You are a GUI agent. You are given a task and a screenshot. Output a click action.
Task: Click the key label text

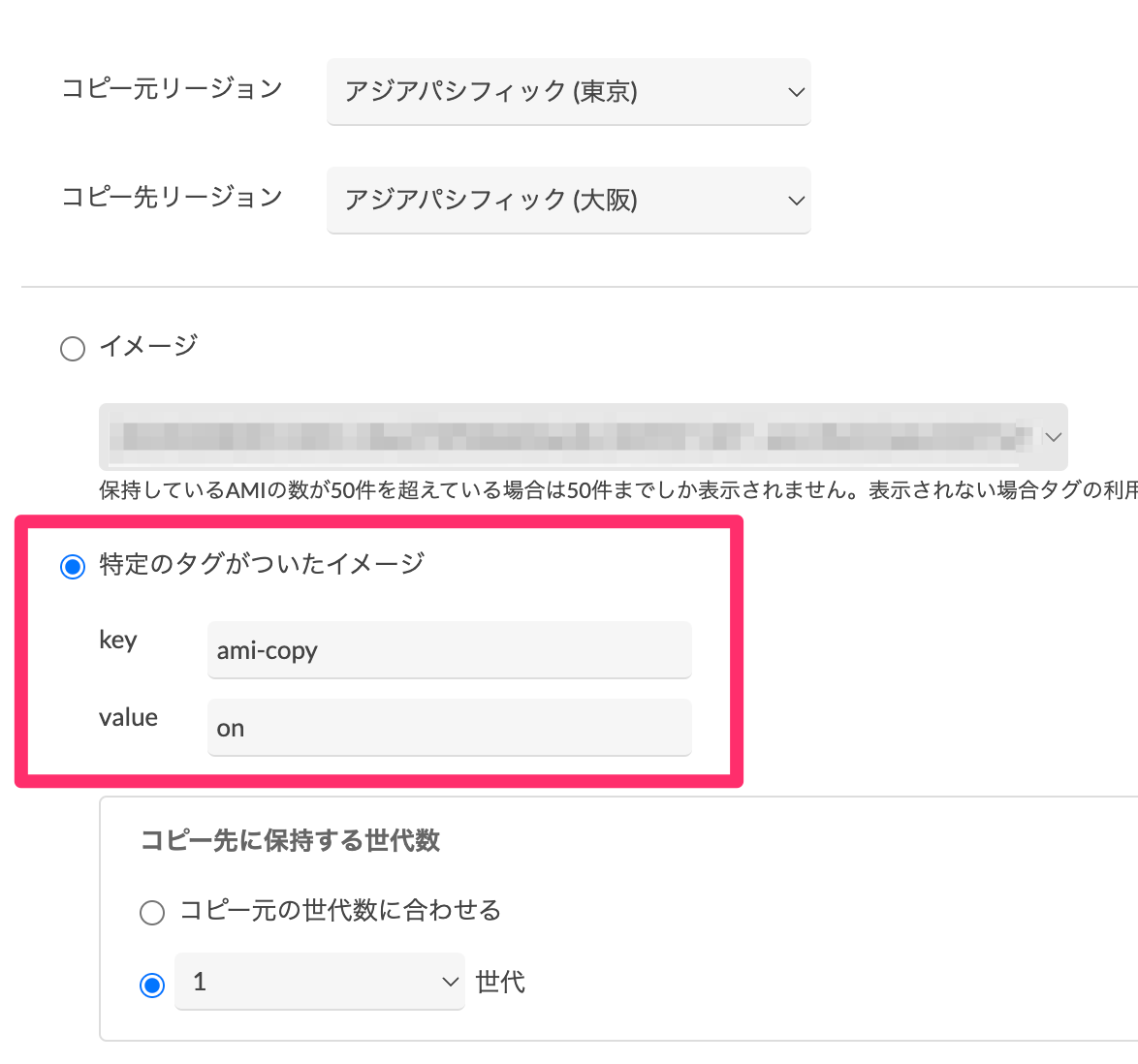(x=117, y=641)
